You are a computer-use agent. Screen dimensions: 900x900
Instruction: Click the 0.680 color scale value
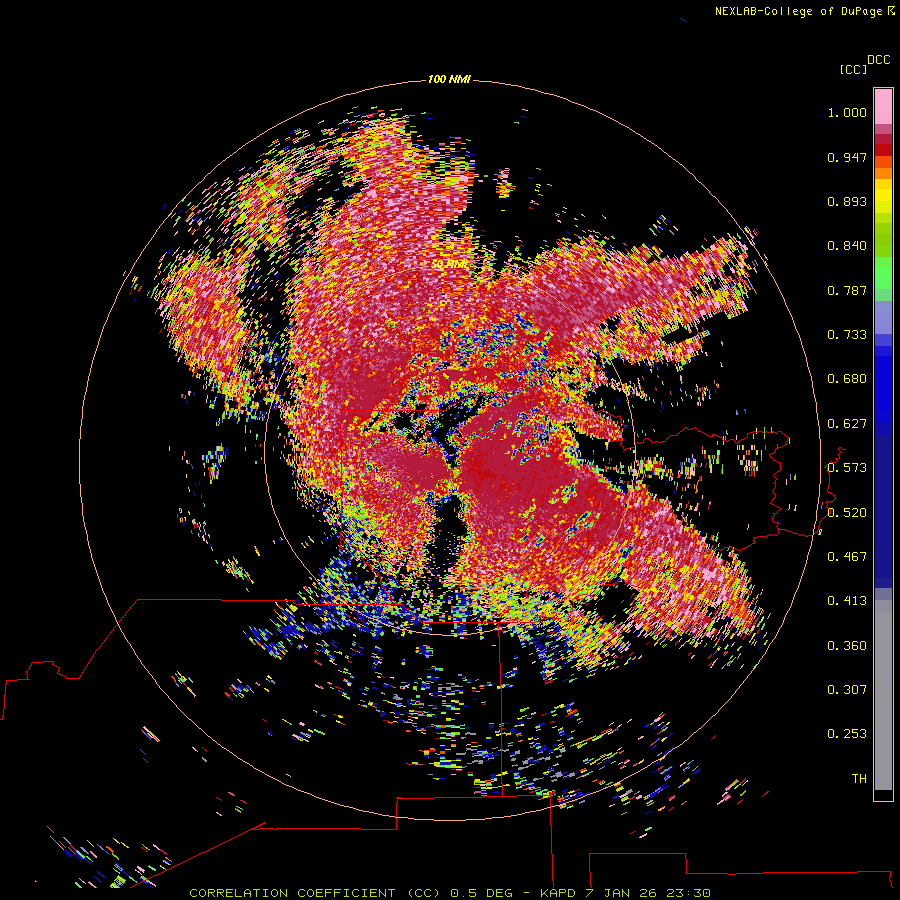[847, 379]
